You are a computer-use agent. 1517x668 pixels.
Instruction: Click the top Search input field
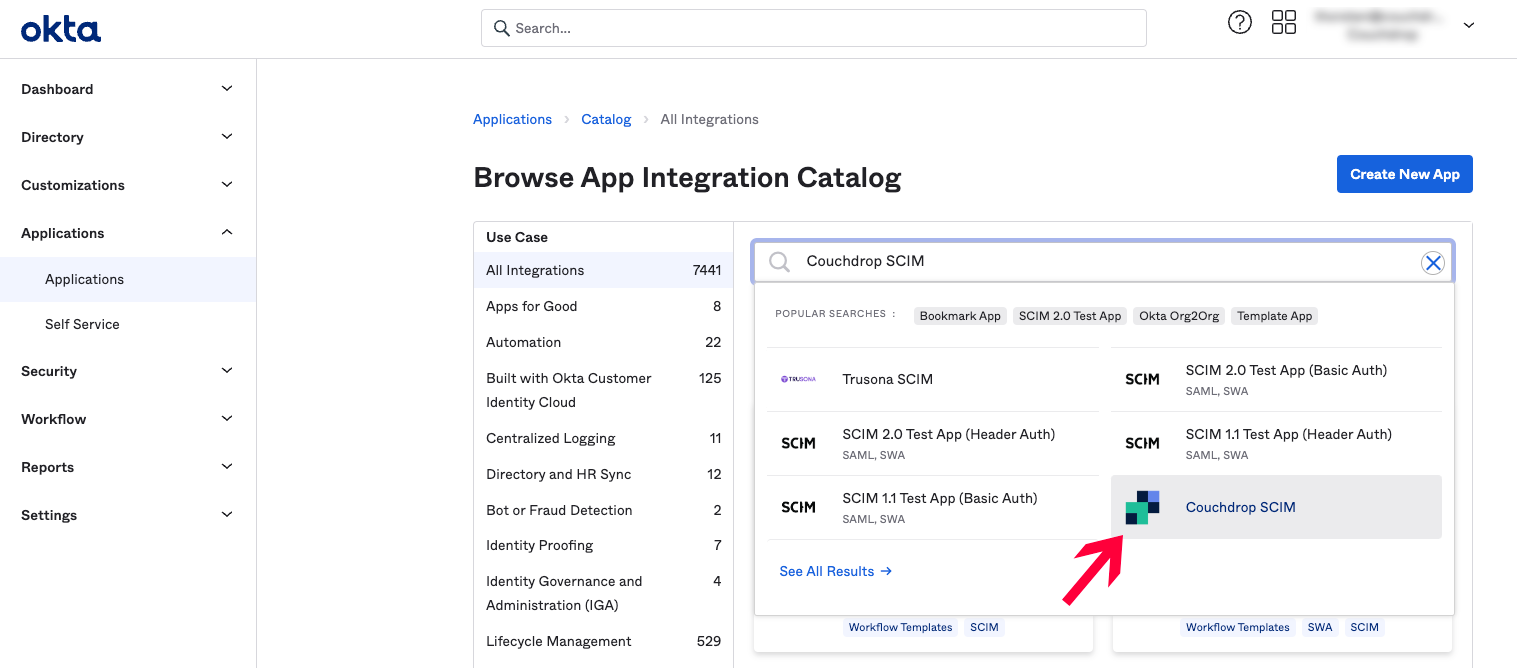(x=813, y=28)
